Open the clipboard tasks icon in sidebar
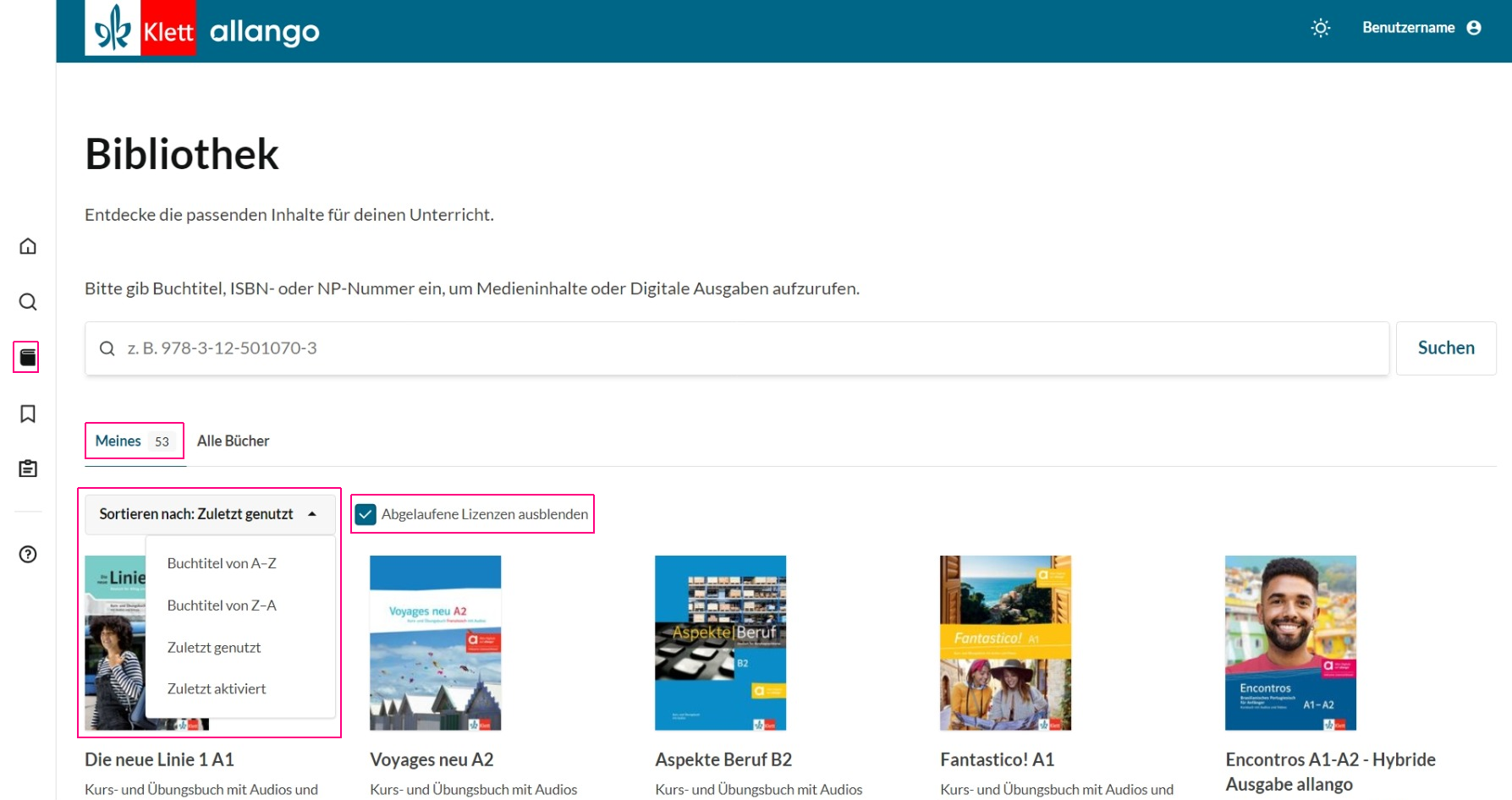This screenshot has height=800, width=1512. pos(28,468)
